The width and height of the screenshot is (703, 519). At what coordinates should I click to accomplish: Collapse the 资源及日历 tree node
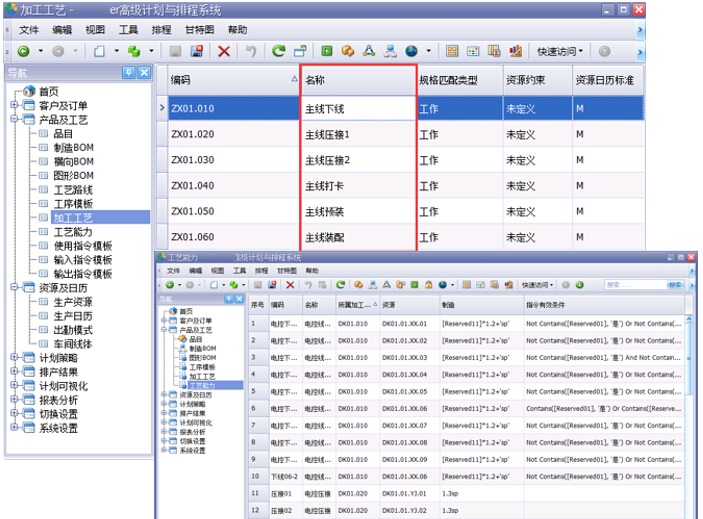pos(14,287)
